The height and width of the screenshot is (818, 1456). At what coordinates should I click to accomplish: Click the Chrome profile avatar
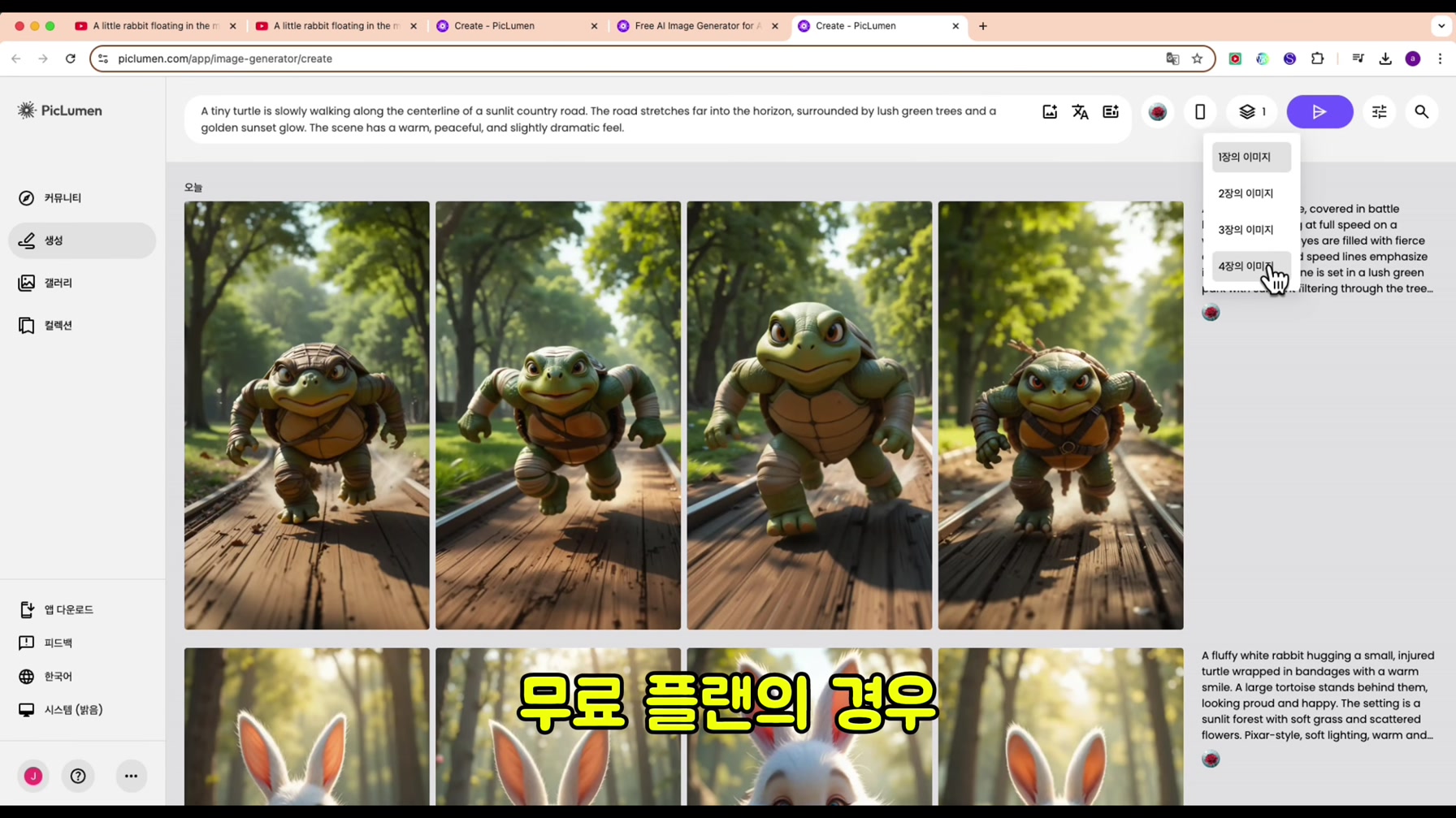click(x=1413, y=58)
